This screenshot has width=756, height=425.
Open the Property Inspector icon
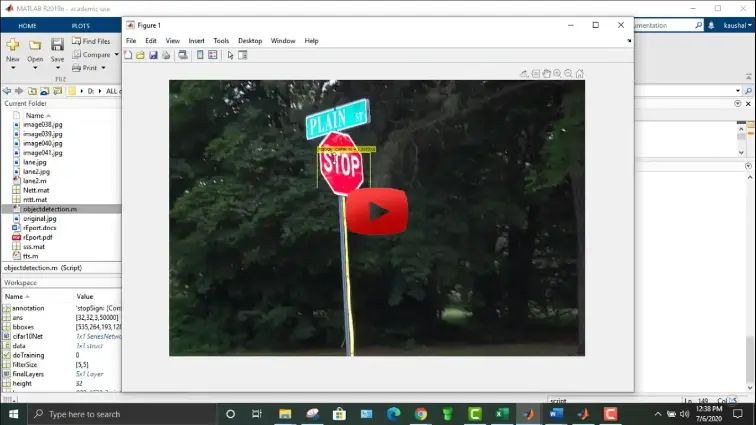[x=243, y=55]
